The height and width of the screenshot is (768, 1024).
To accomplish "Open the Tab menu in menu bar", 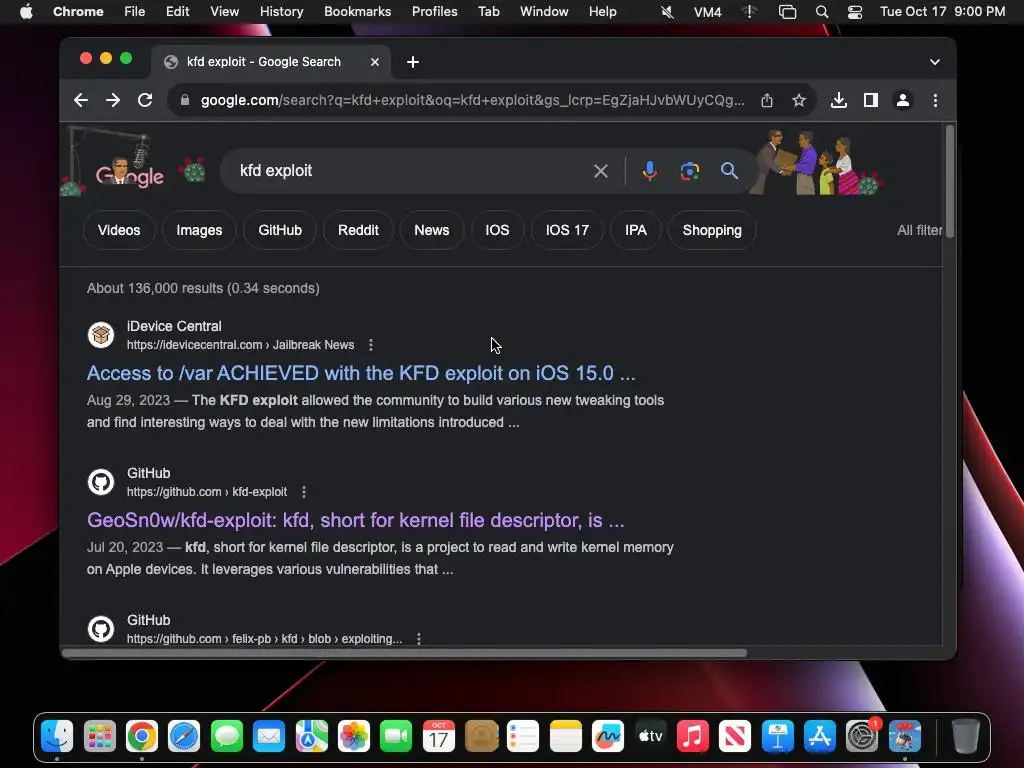I will [488, 11].
